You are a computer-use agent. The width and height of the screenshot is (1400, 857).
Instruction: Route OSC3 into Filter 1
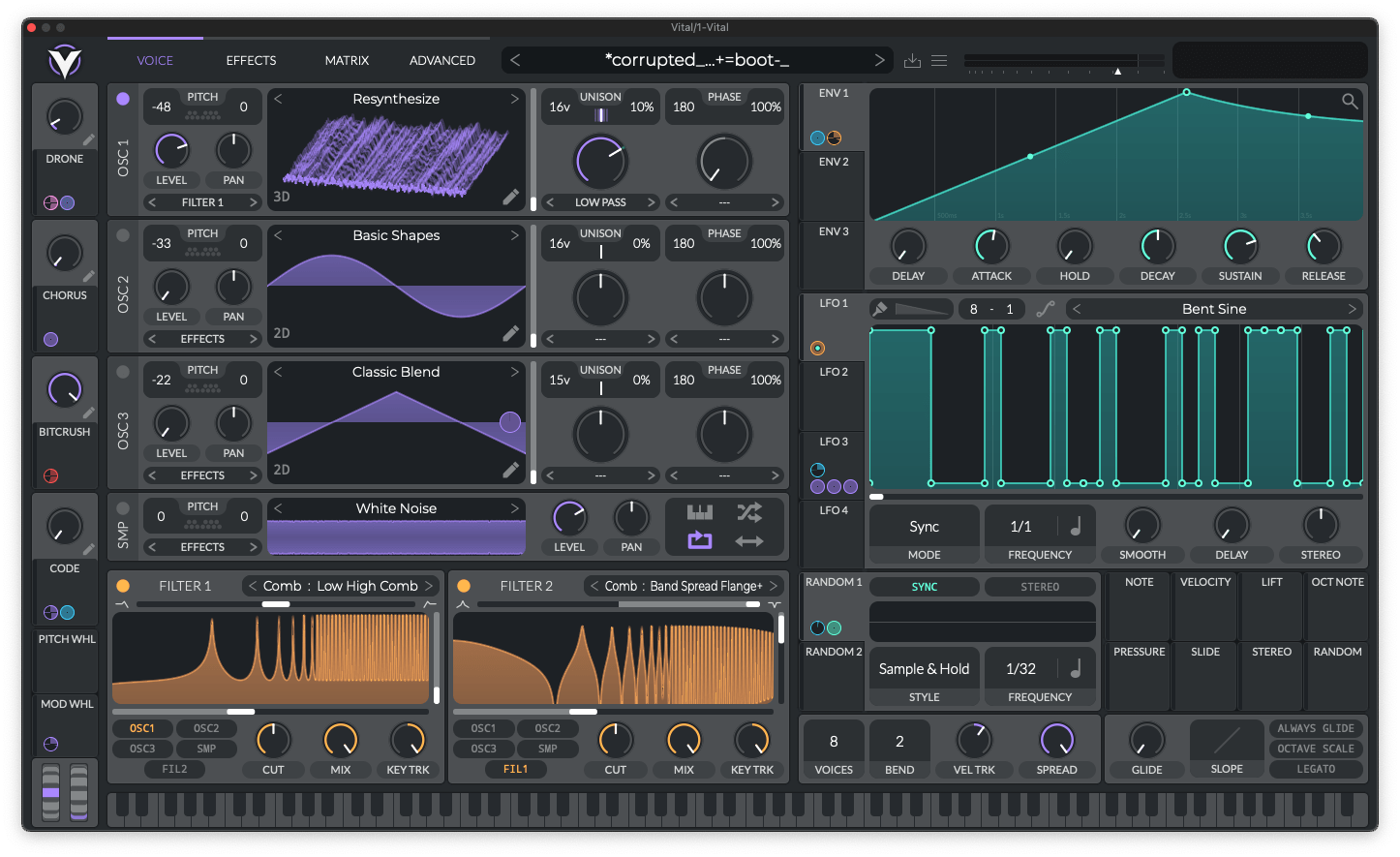[x=142, y=749]
